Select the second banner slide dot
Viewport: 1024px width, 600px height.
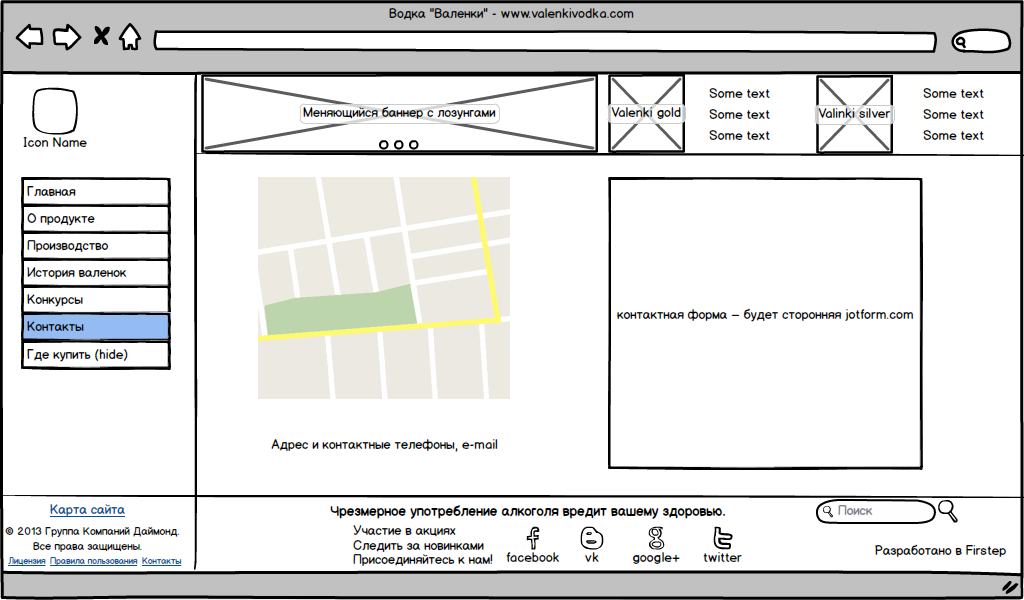tap(399, 144)
